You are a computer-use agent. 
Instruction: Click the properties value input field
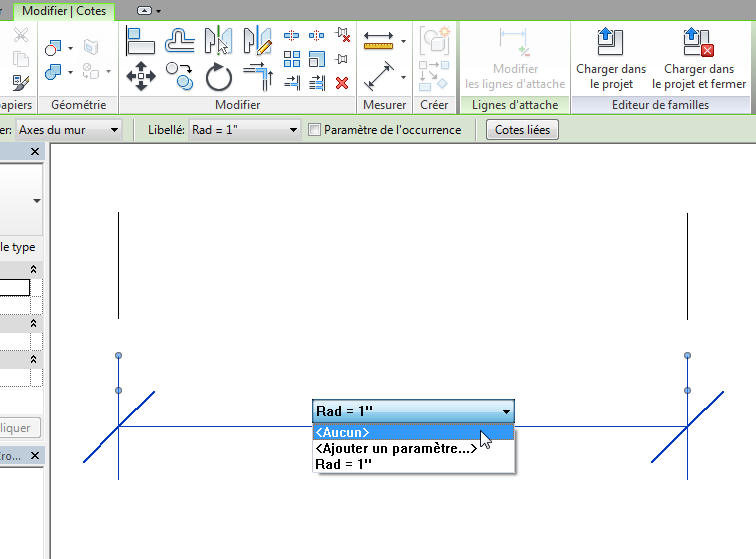(x=14, y=287)
